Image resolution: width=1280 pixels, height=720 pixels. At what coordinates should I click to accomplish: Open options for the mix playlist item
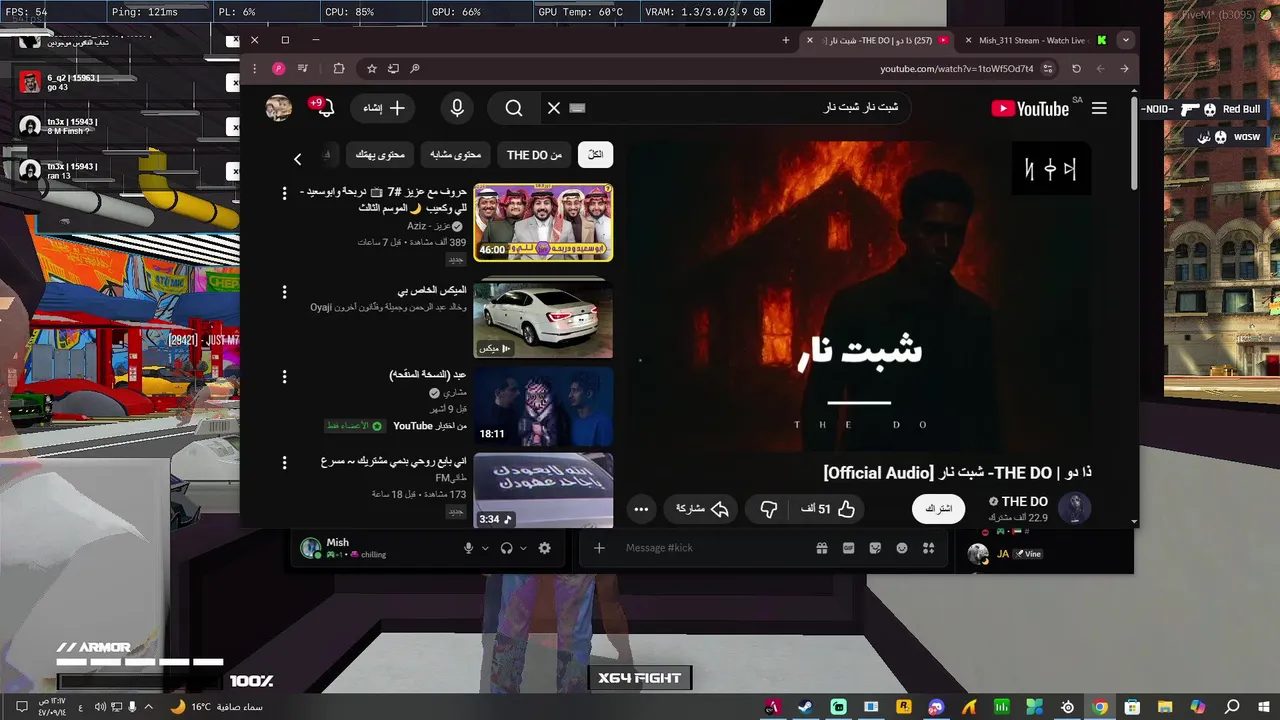click(284, 292)
